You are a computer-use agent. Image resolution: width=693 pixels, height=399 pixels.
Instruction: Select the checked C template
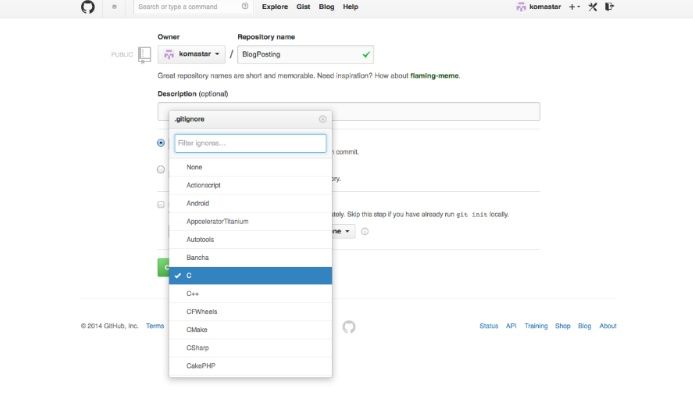coord(250,276)
